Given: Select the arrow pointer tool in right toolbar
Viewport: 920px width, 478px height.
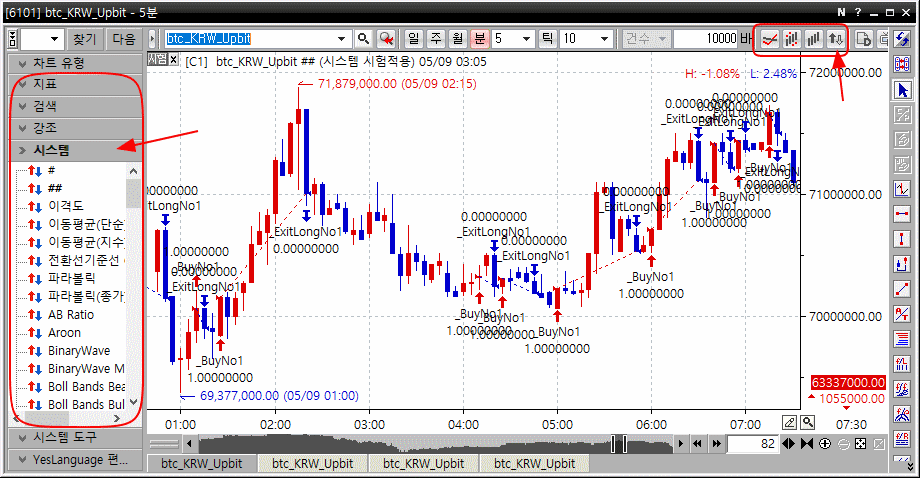Looking at the screenshot, I should pyautogui.click(x=903, y=90).
